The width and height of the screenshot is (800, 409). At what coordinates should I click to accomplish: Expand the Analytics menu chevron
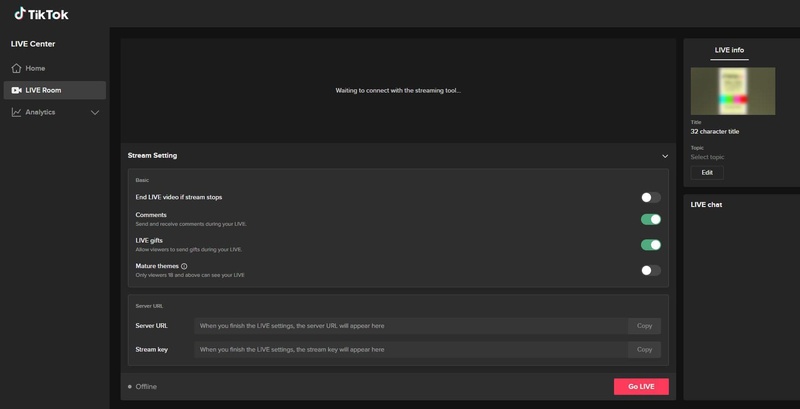click(95, 112)
